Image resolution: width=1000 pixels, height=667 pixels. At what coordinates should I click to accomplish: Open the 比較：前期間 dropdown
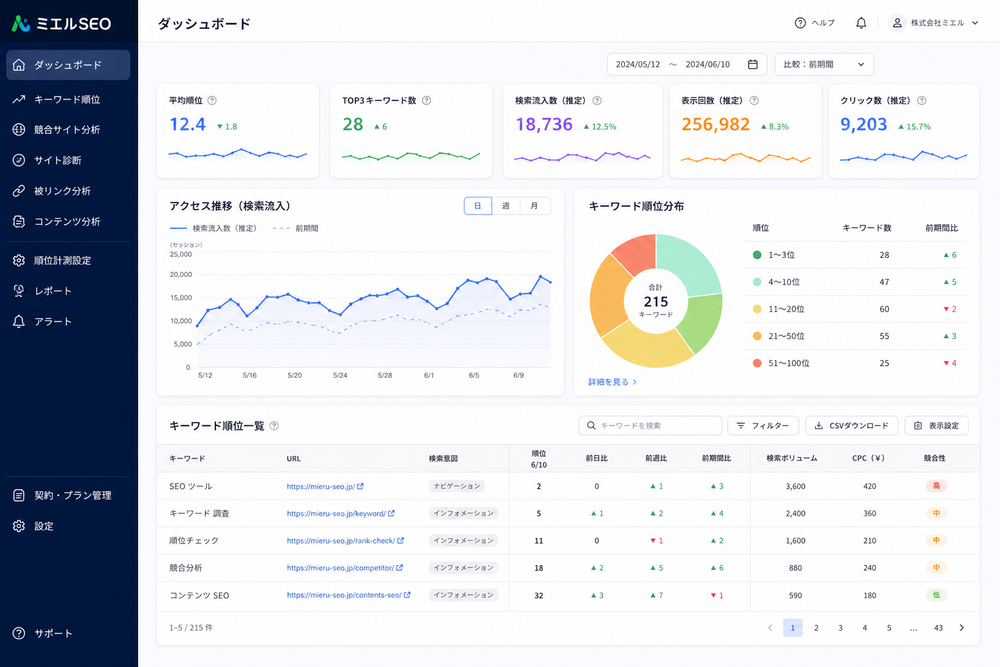824,64
